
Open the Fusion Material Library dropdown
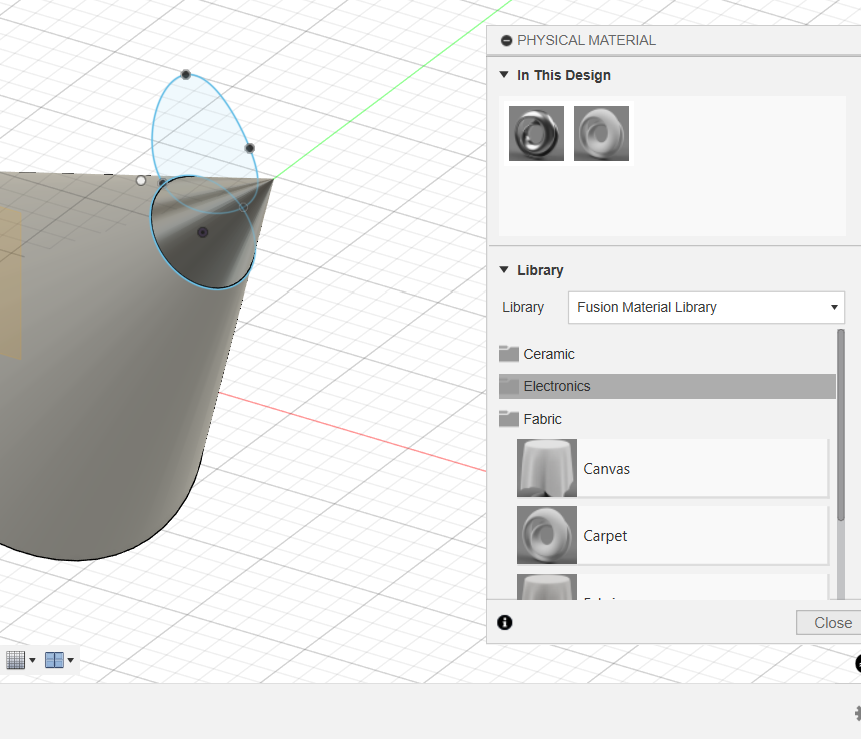click(706, 307)
